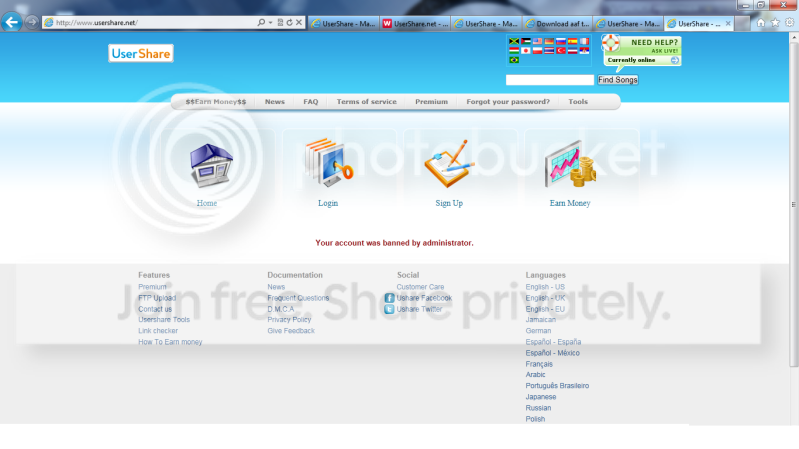The width and height of the screenshot is (799, 449).
Task: Open the Earn Money chart icon
Action: (570, 164)
